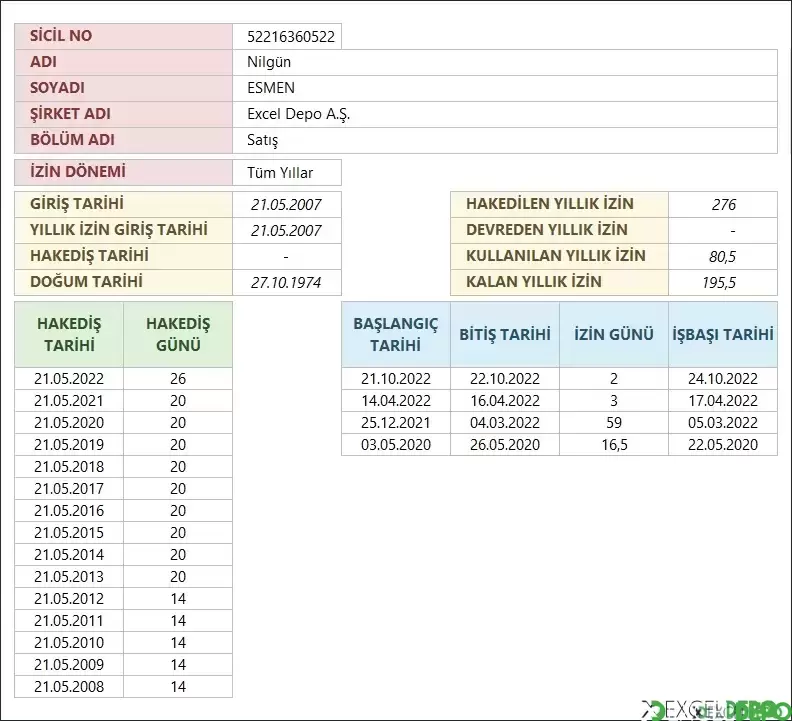Select birth date value 27.10.1974
792x721 pixels.
click(x=287, y=282)
